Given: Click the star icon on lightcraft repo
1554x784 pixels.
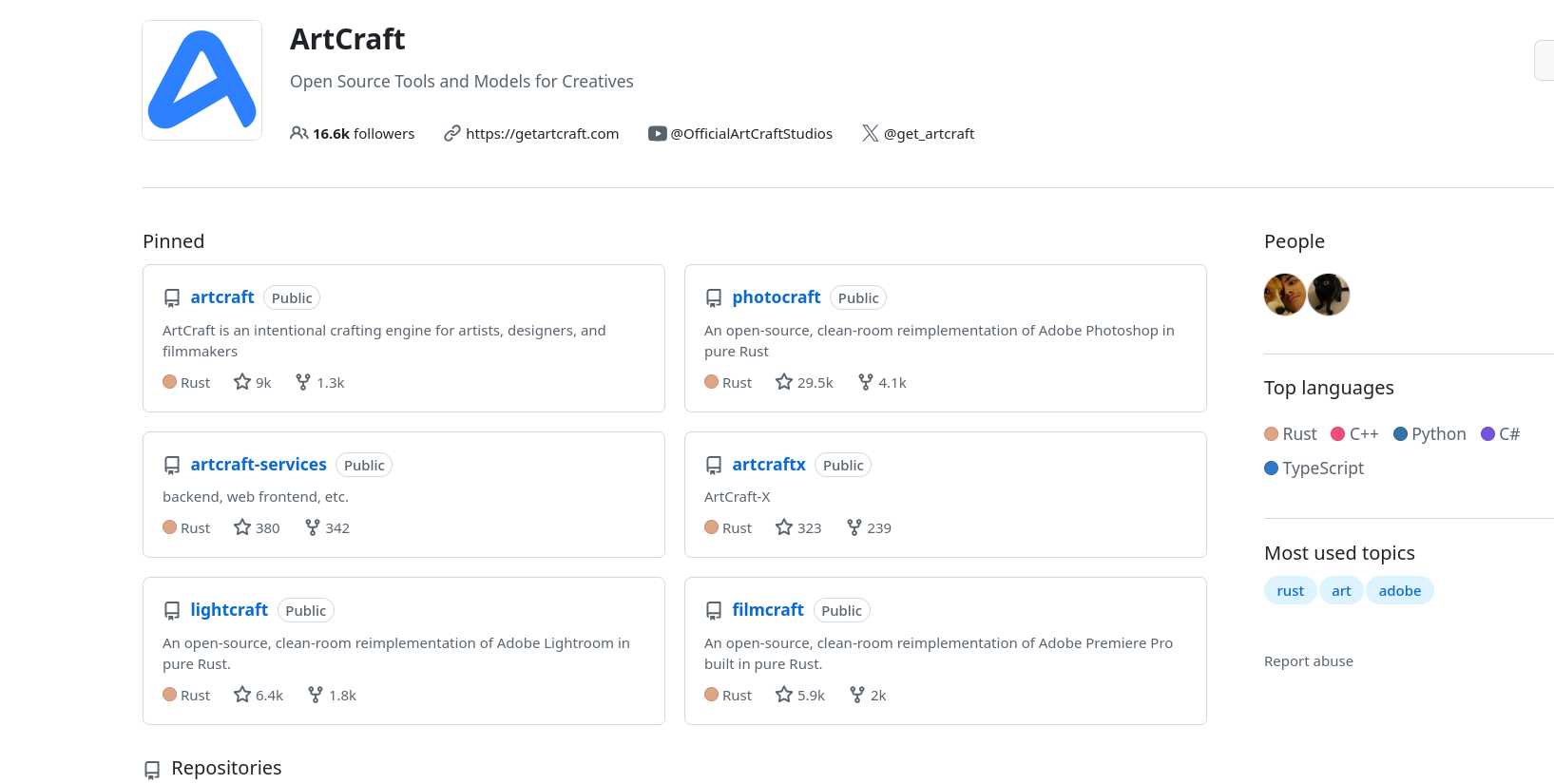Looking at the screenshot, I should coord(242,695).
